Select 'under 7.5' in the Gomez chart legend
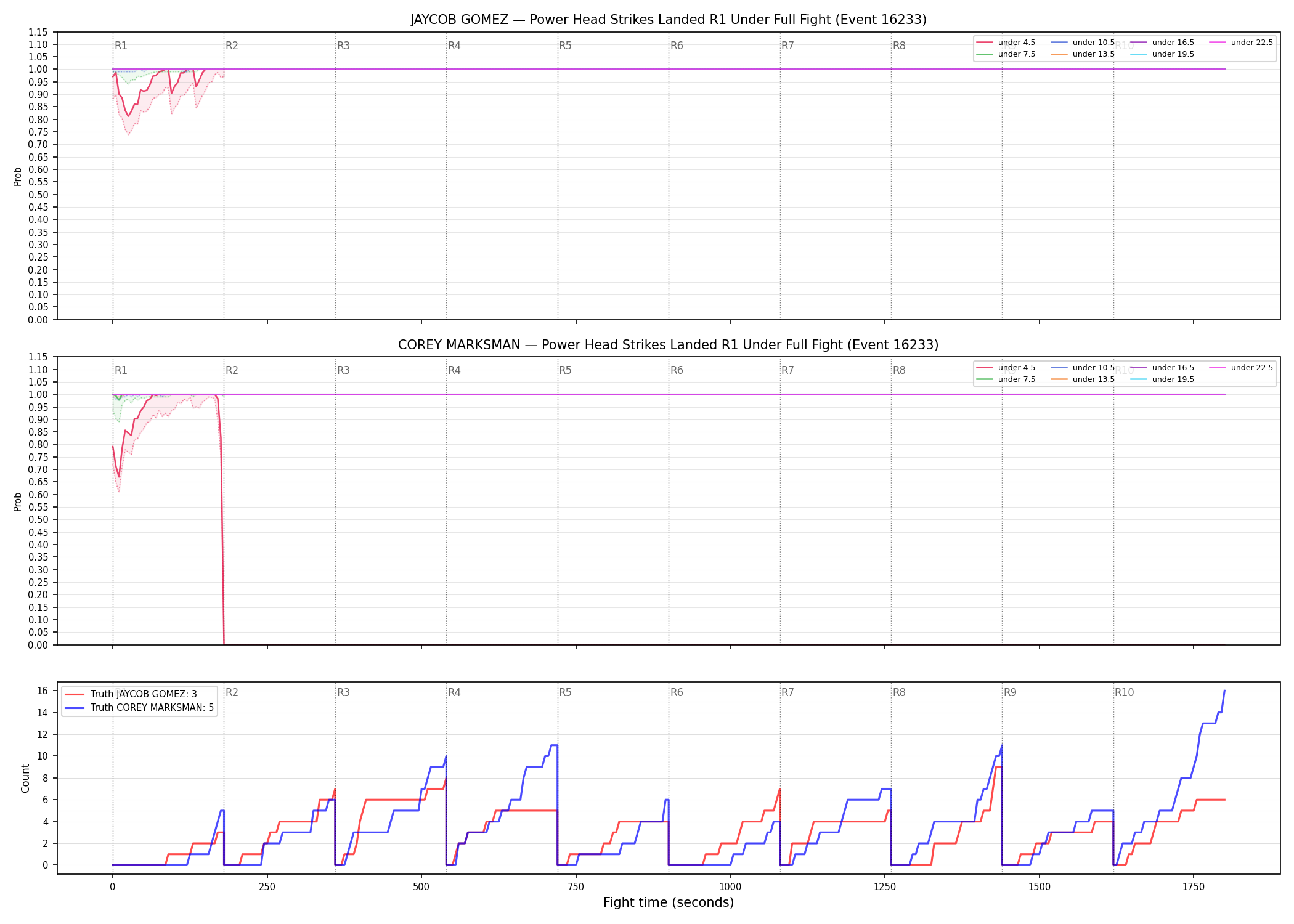Viewport: 1294px width, 924px height. click(1006, 54)
